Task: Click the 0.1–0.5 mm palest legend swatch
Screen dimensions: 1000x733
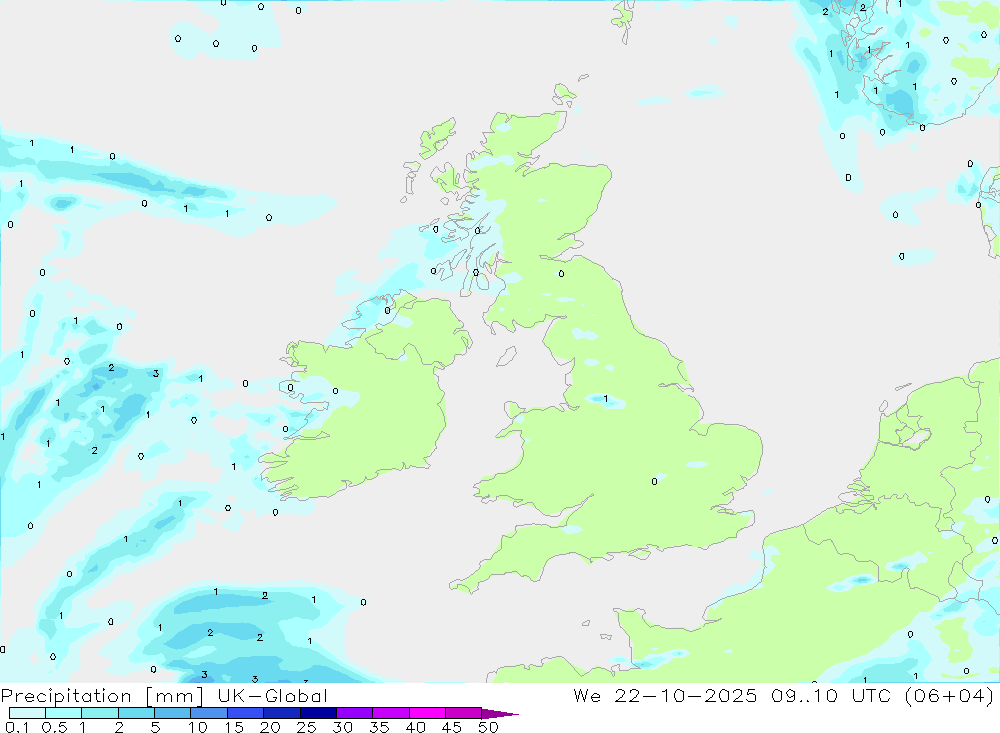Action: click(x=27, y=713)
